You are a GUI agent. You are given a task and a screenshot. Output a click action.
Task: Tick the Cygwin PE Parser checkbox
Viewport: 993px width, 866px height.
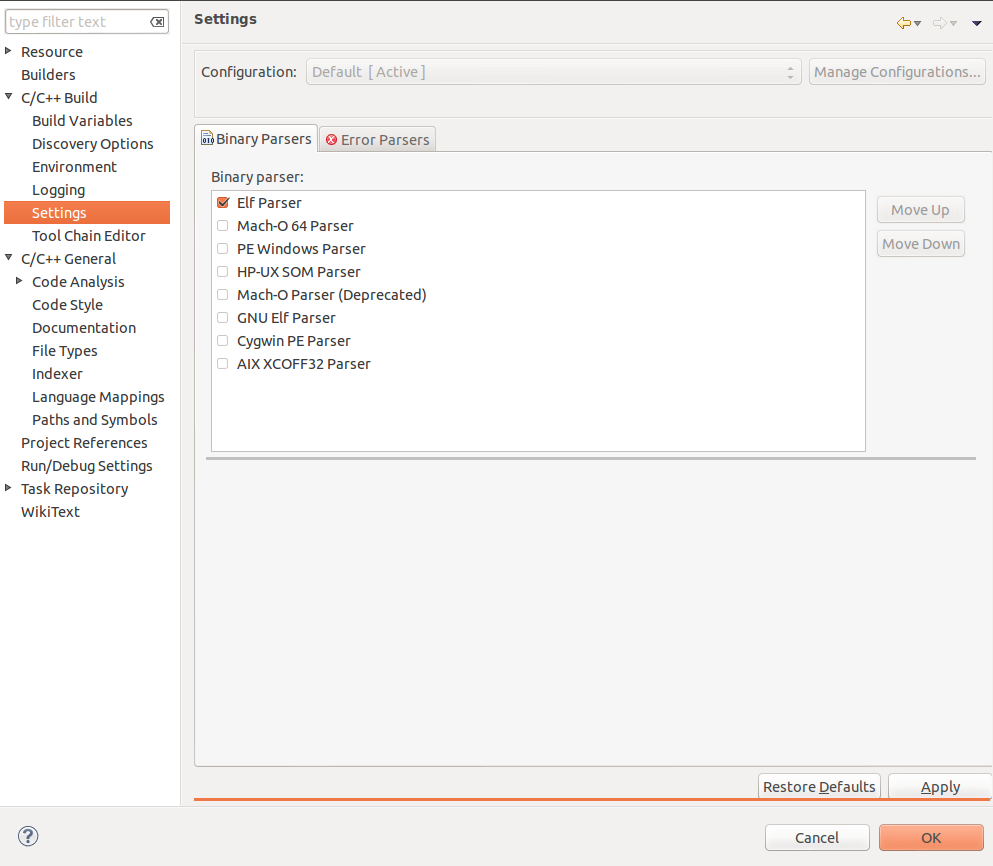[222, 341]
